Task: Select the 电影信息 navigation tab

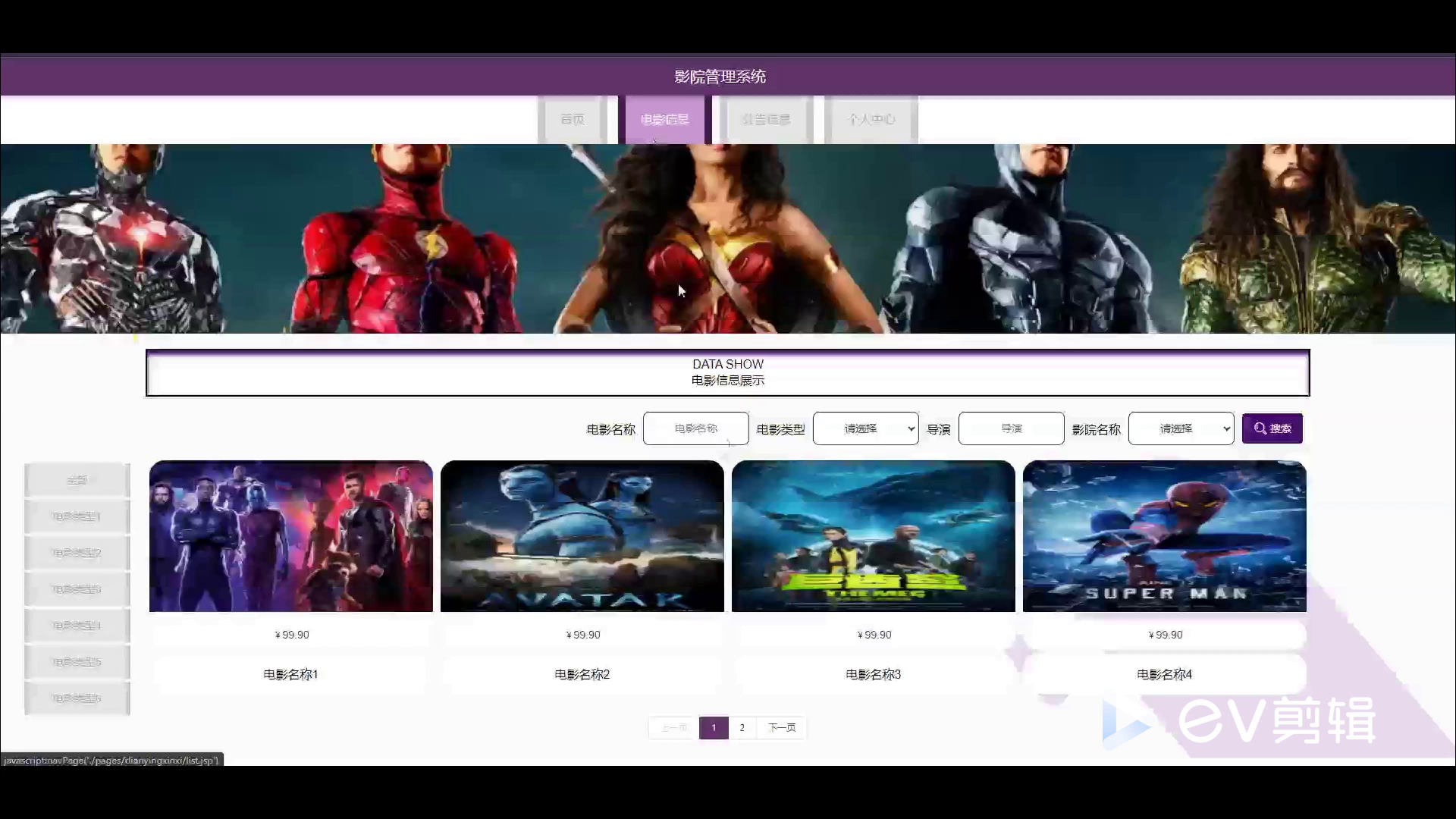Action: click(x=664, y=119)
